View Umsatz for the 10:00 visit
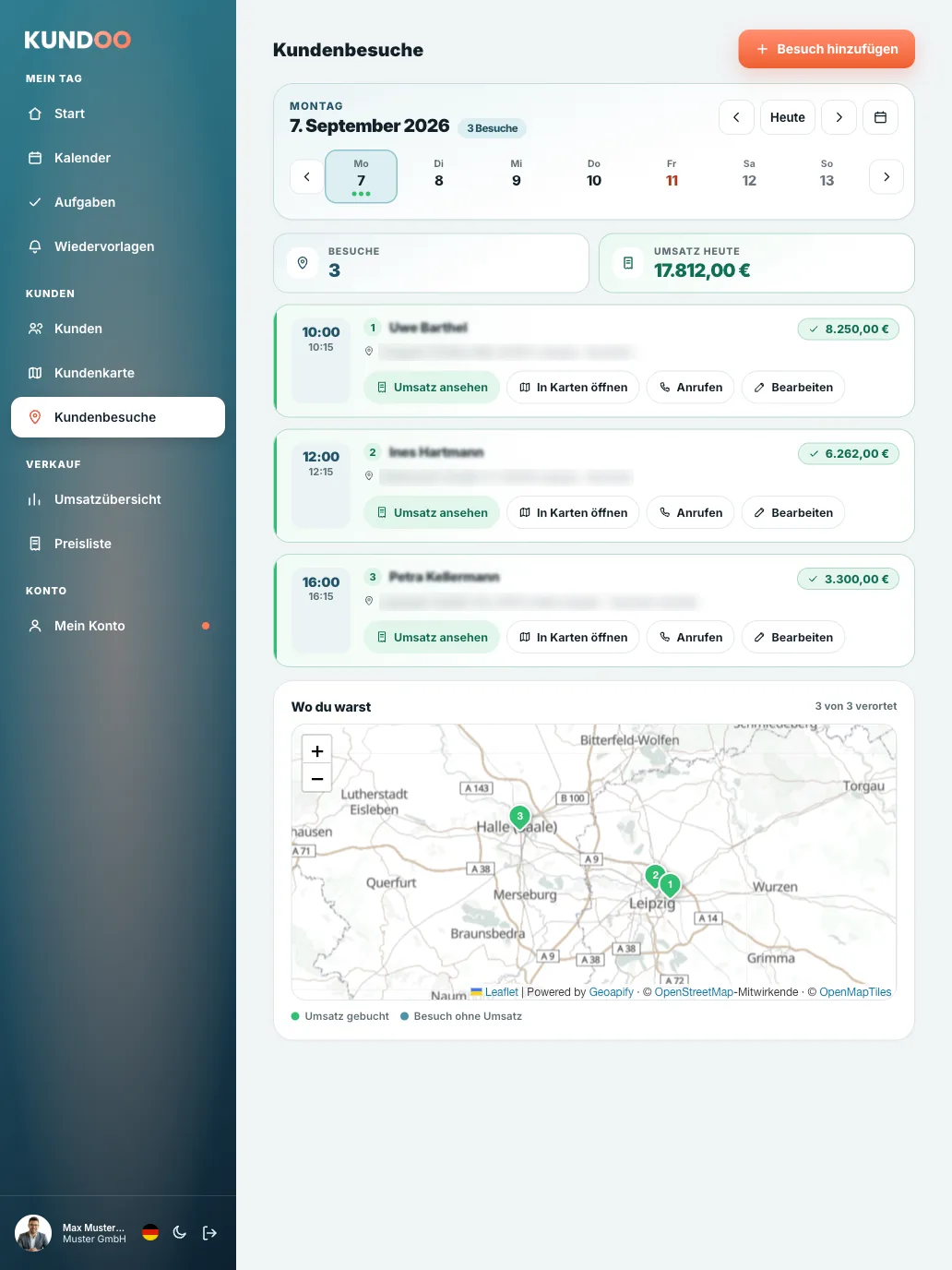The width and height of the screenshot is (952, 1270). click(x=432, y=388)
